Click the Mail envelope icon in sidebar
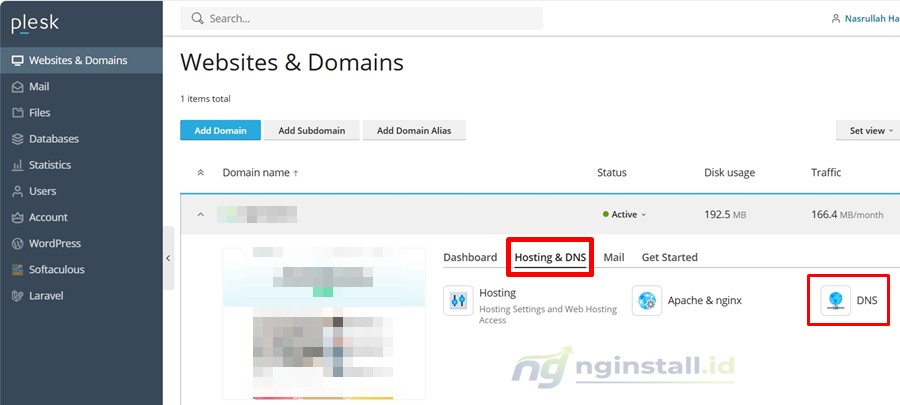900x405 pixels. pyautogui.click(x=18, y=87)
